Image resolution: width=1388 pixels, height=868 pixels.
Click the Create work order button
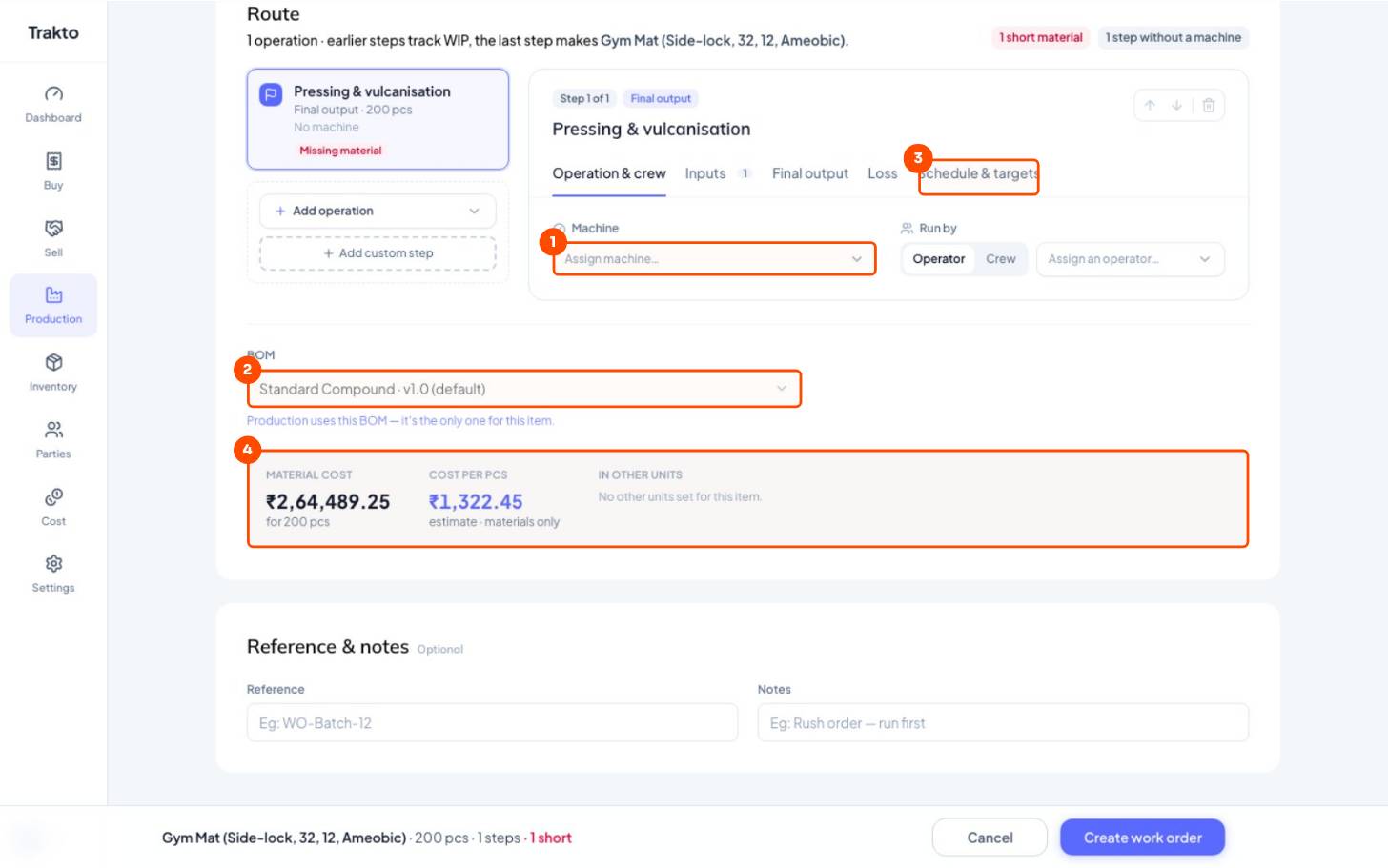[1142, 838]
